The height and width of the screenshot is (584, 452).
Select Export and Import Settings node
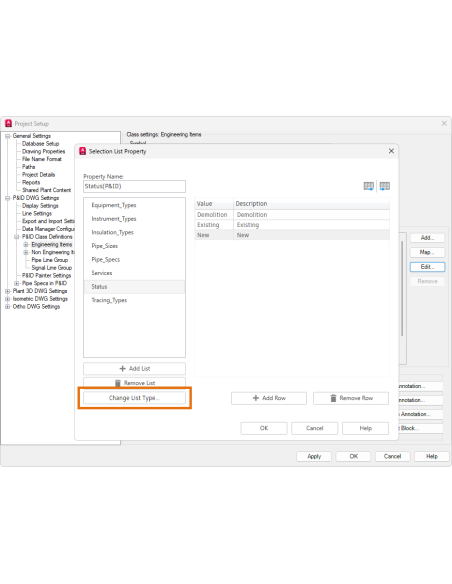(48, 221)
